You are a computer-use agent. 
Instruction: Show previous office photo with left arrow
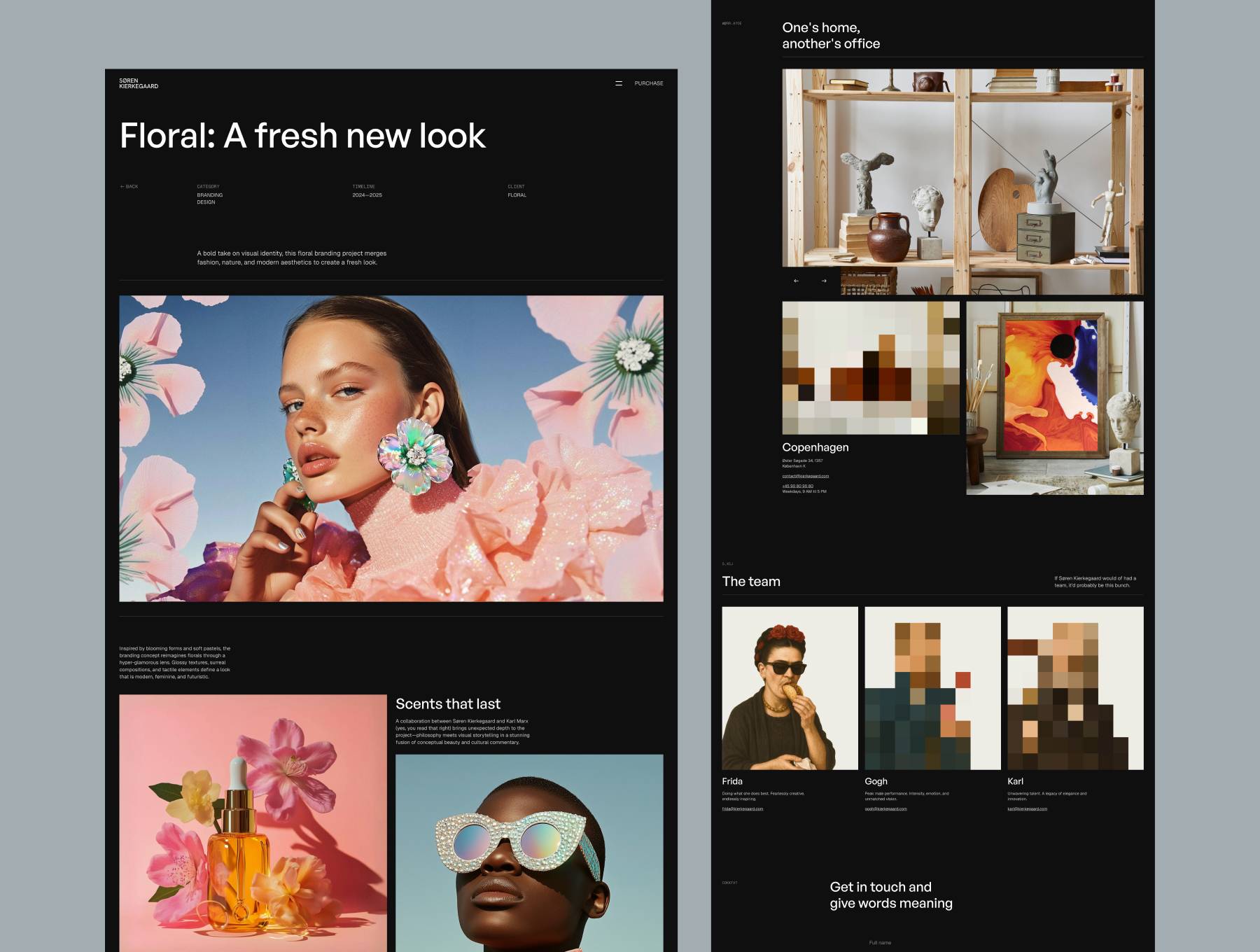point(796,281)
